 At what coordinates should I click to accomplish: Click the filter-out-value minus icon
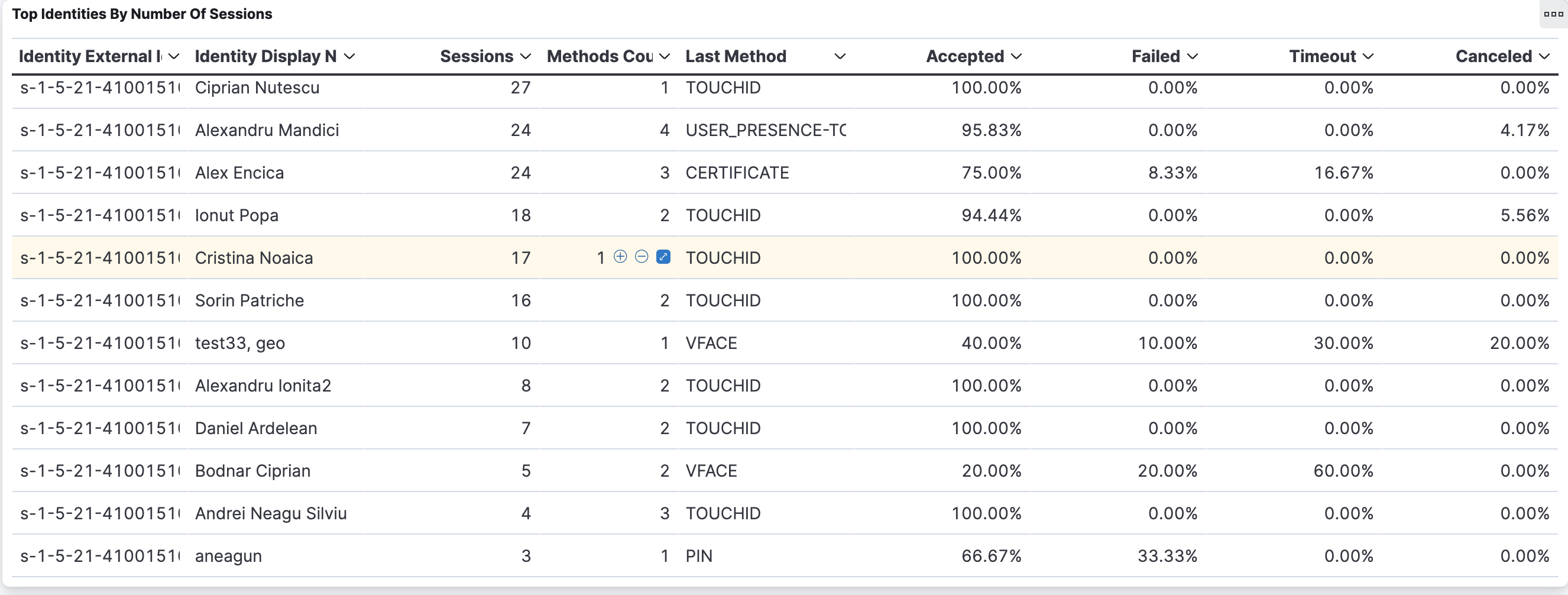coord(642,257)
